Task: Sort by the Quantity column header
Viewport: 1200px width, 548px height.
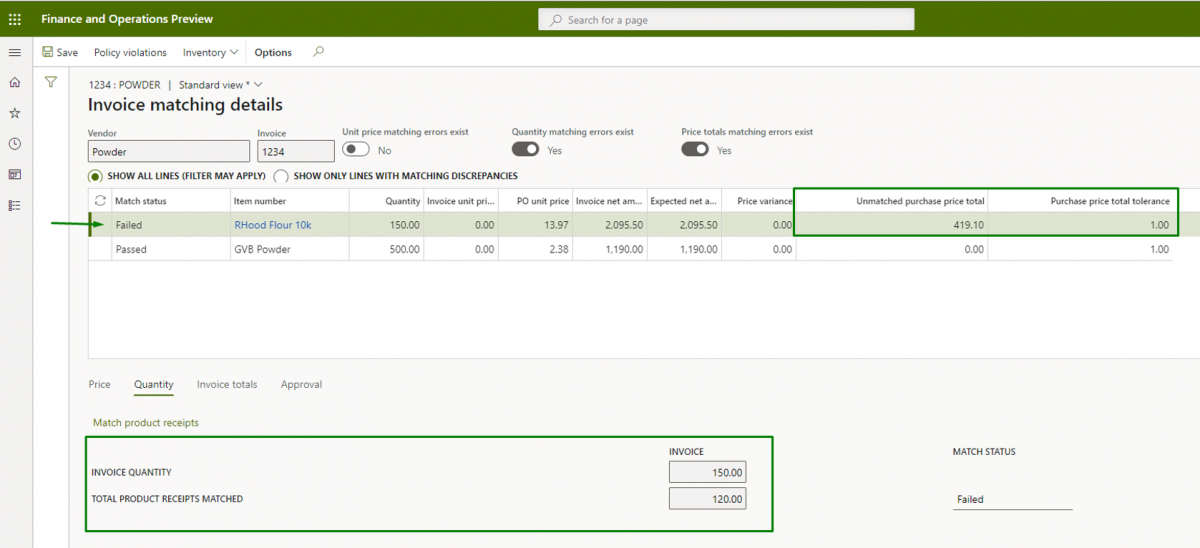Action: pyautogui.click(x=386, y=201)
